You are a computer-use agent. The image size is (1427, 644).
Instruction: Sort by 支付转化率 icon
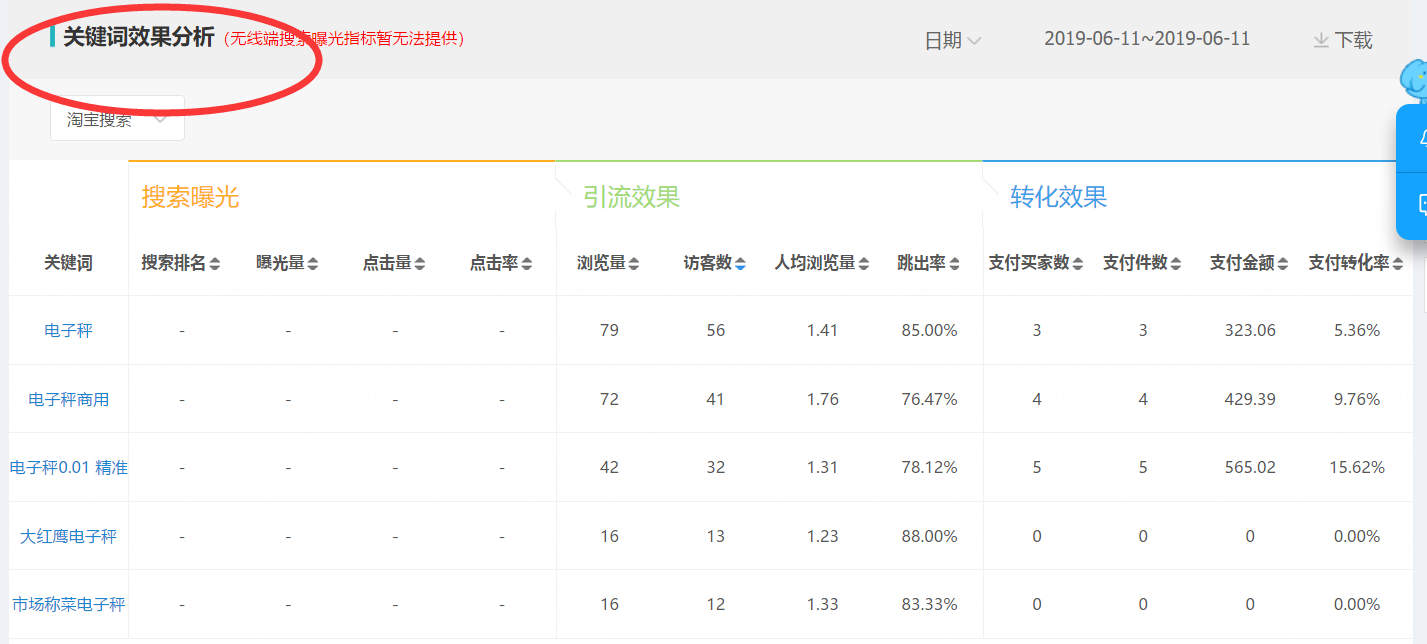pyautogui.click(x=1397, y=264)
